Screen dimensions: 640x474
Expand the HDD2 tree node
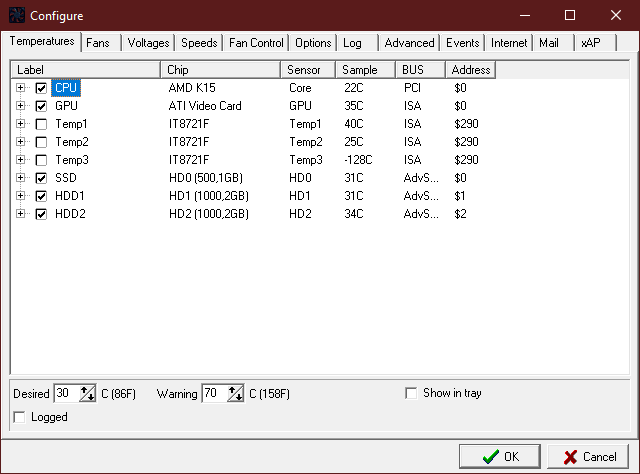[x=20, y=214]
